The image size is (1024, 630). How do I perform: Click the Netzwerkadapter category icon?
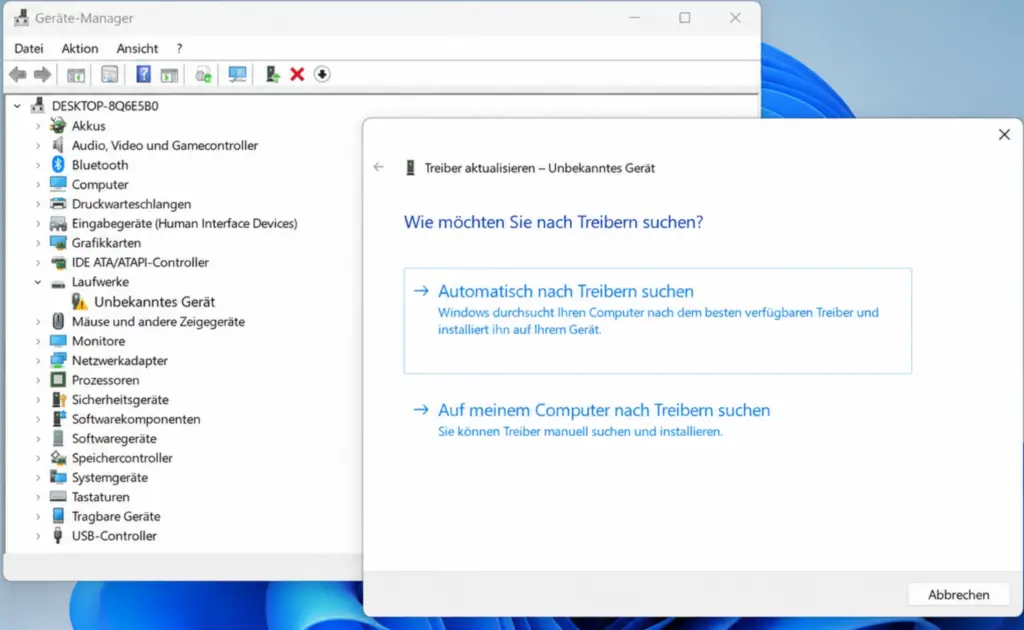click(58, 360)
